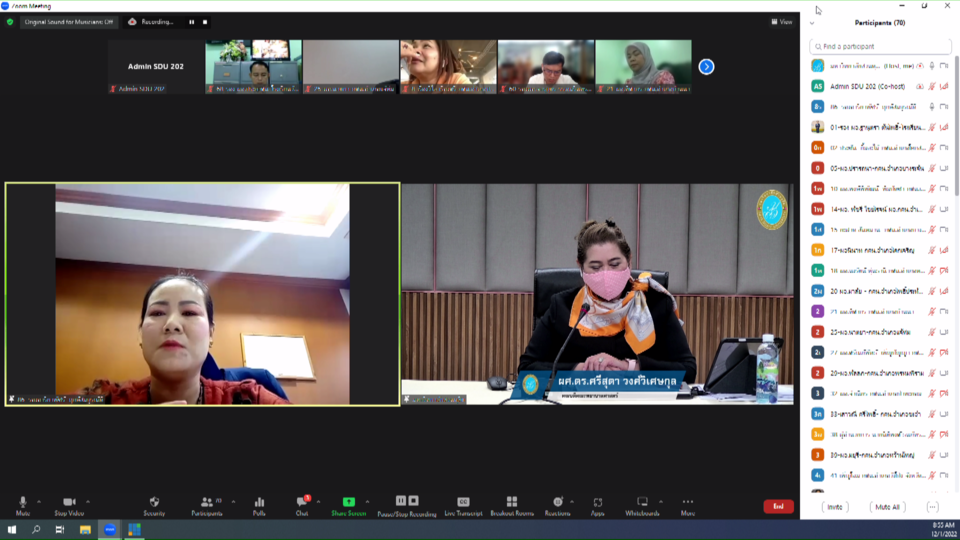
Task: Open Task View on taskbar
Action: (59, 530)
